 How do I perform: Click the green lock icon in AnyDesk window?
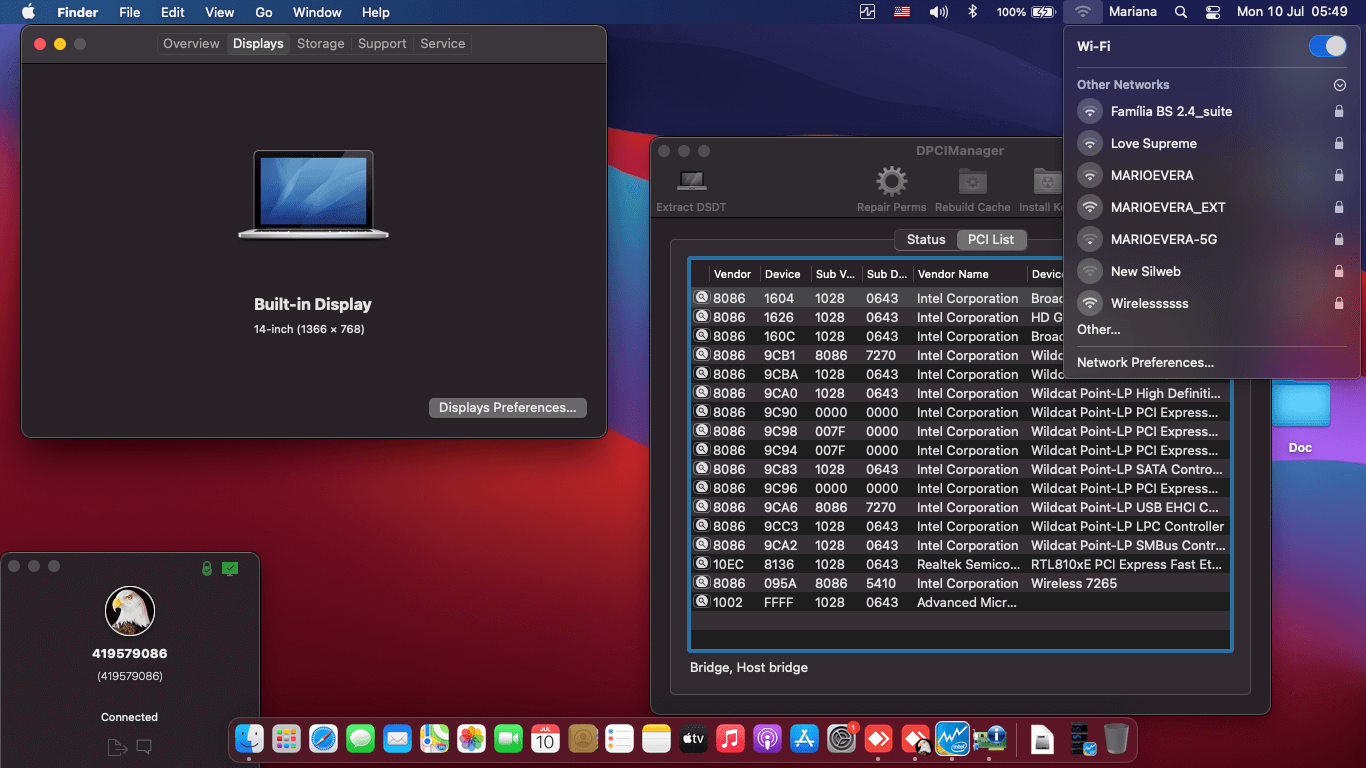point(206,568)
